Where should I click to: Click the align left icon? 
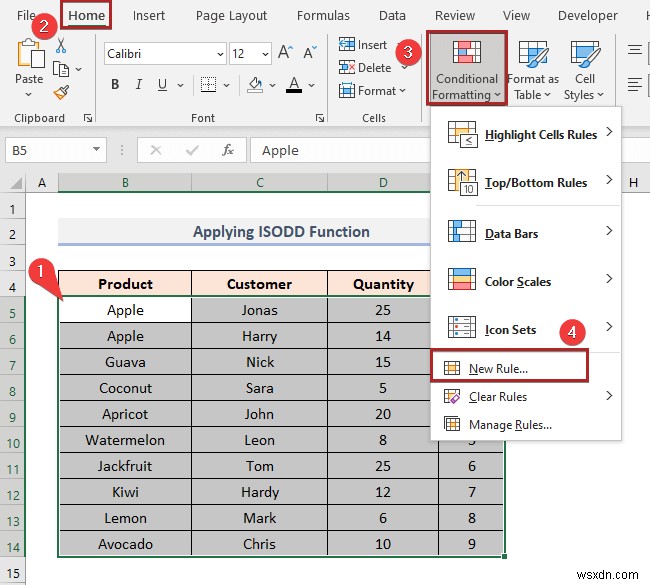coord(634,85)
